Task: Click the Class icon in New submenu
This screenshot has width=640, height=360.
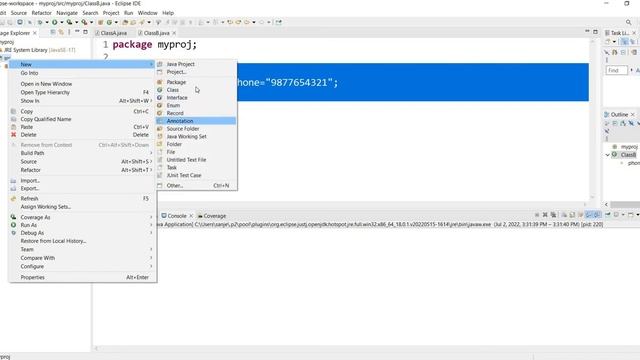Action: click(x=160, y=90)
